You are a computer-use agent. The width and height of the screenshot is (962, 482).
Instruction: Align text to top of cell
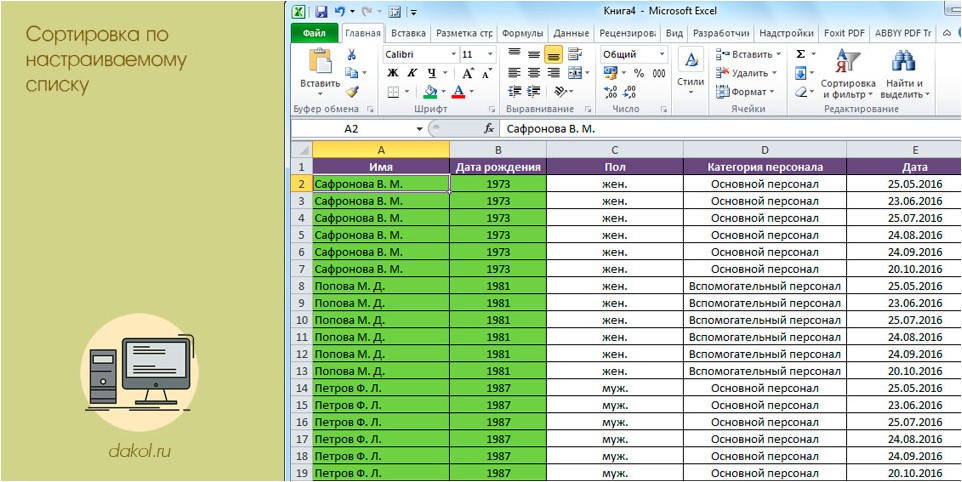[515, 53]
